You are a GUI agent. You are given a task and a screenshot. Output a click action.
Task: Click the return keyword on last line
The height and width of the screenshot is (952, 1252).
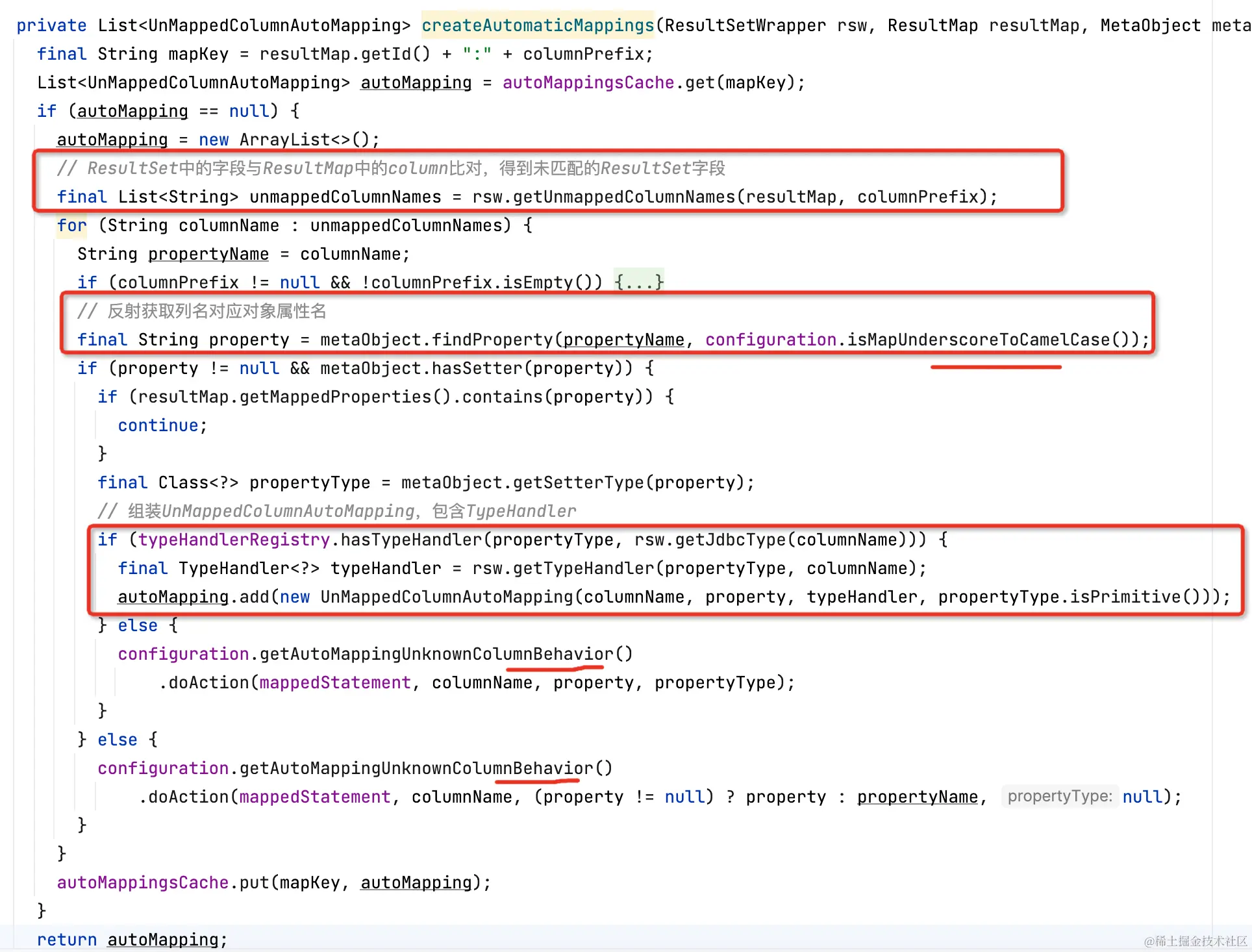66,940
